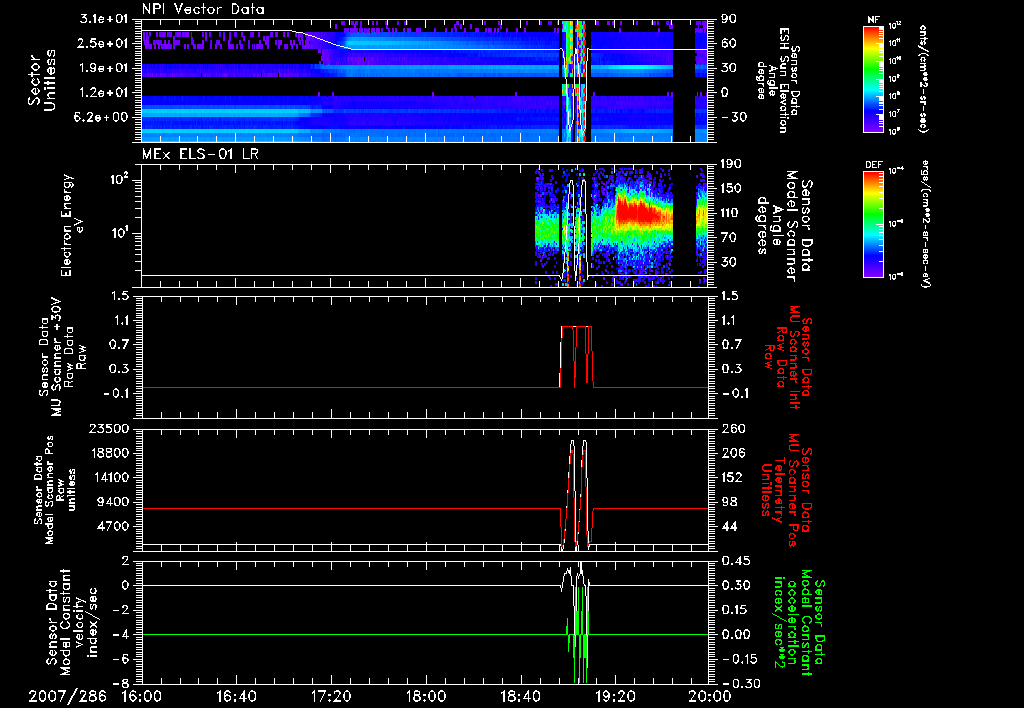Click the -8 velocity tick label
The image size is (1024, 708).
click(x=121, y=683)
